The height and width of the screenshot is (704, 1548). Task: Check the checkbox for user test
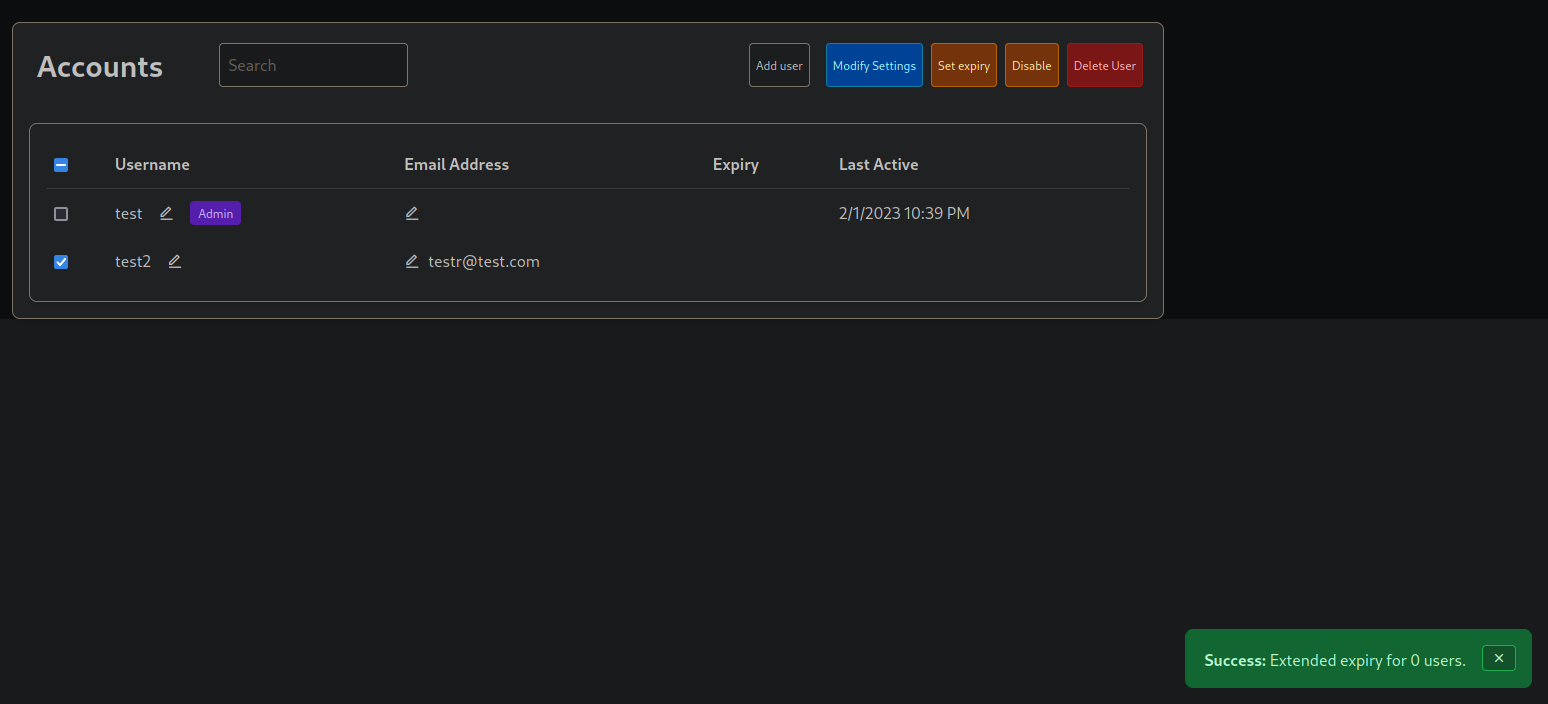pos(61,214)
